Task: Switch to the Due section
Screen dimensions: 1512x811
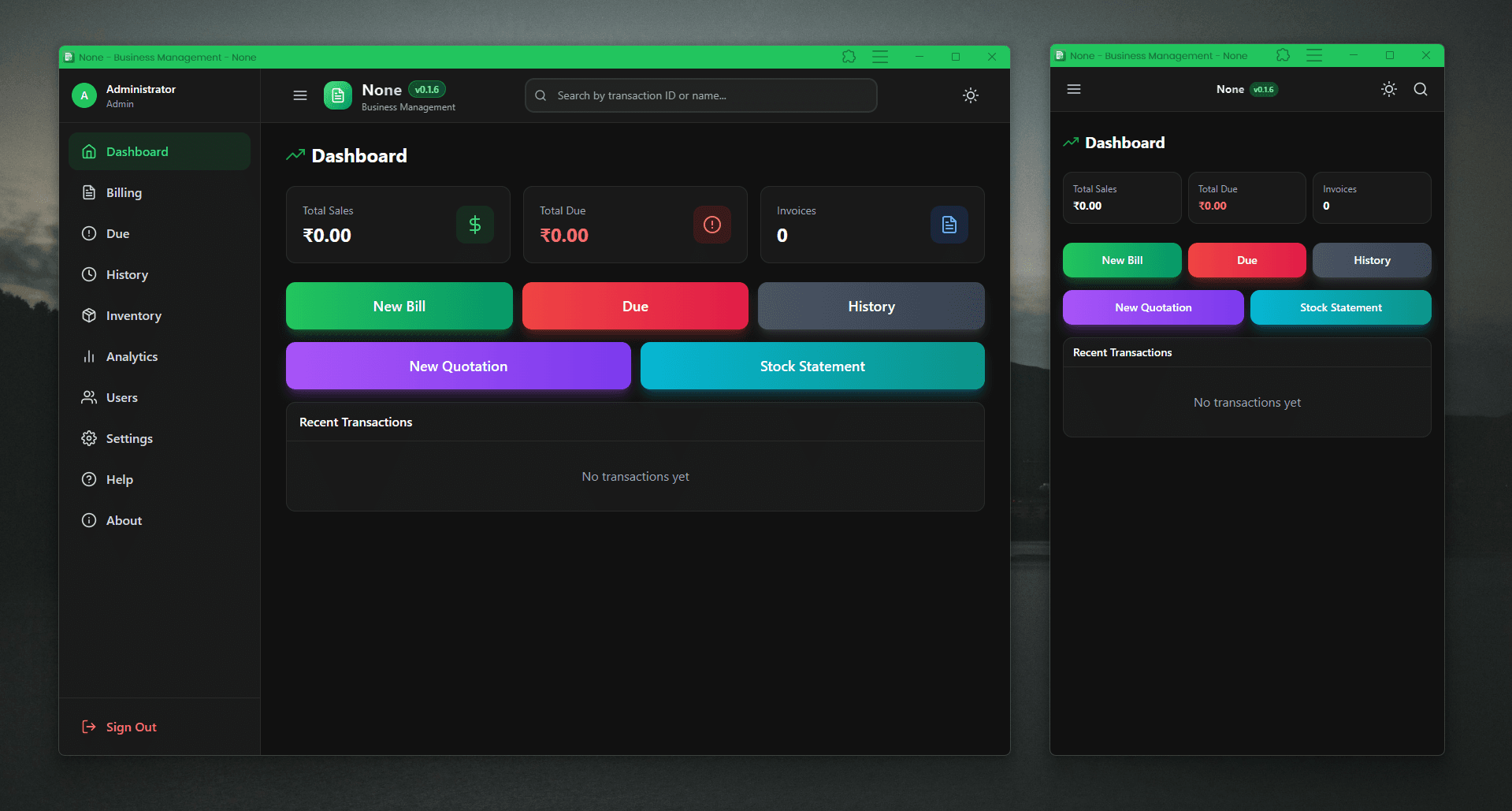Action: (x=117, y=233)
